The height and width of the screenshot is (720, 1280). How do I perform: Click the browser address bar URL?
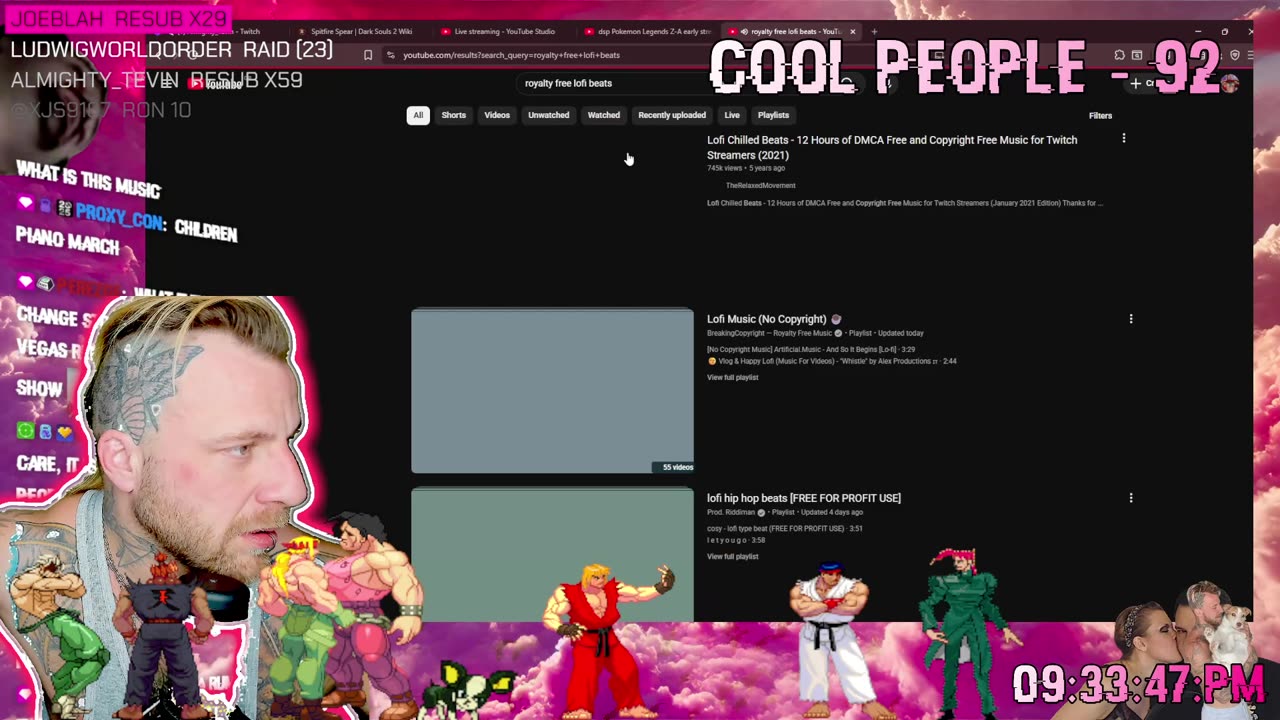(511, 55)
